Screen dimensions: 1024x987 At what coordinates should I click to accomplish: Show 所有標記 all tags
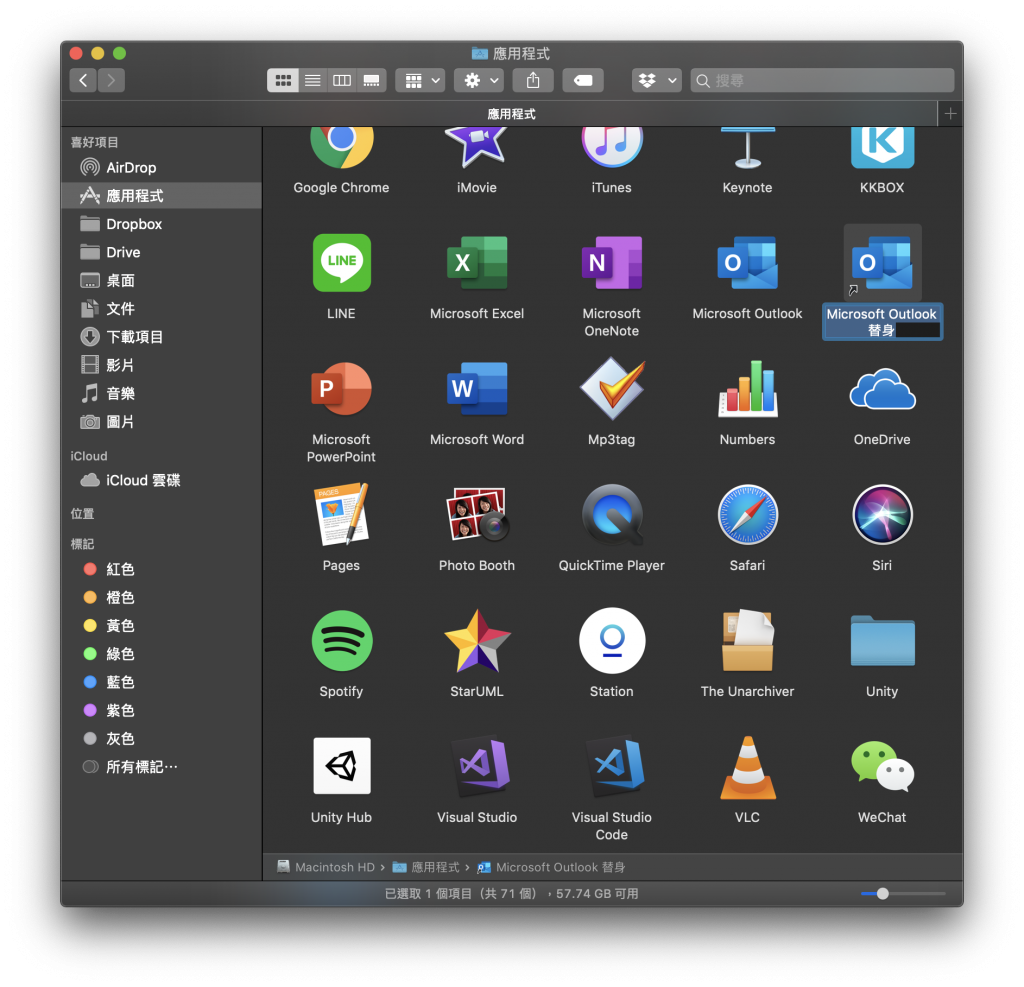161,767
